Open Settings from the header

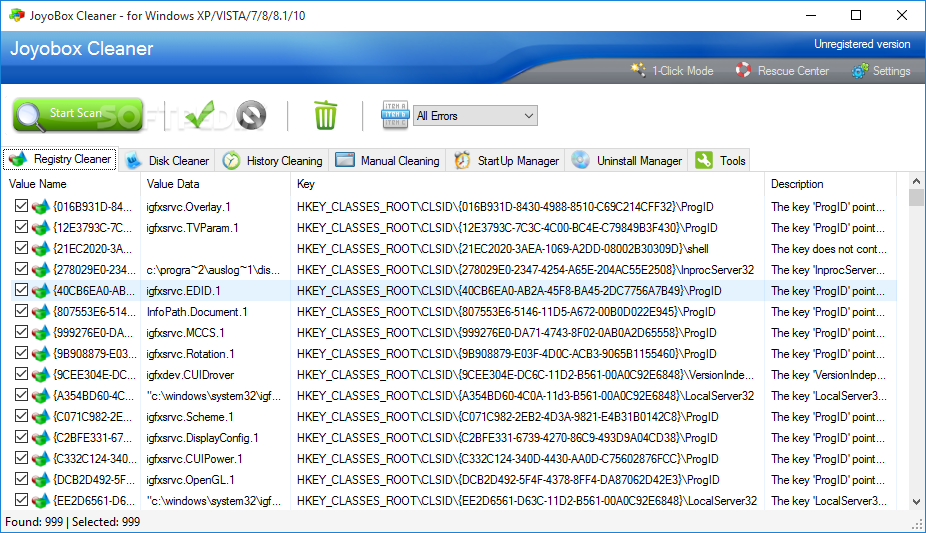click(x=881, y=71)
